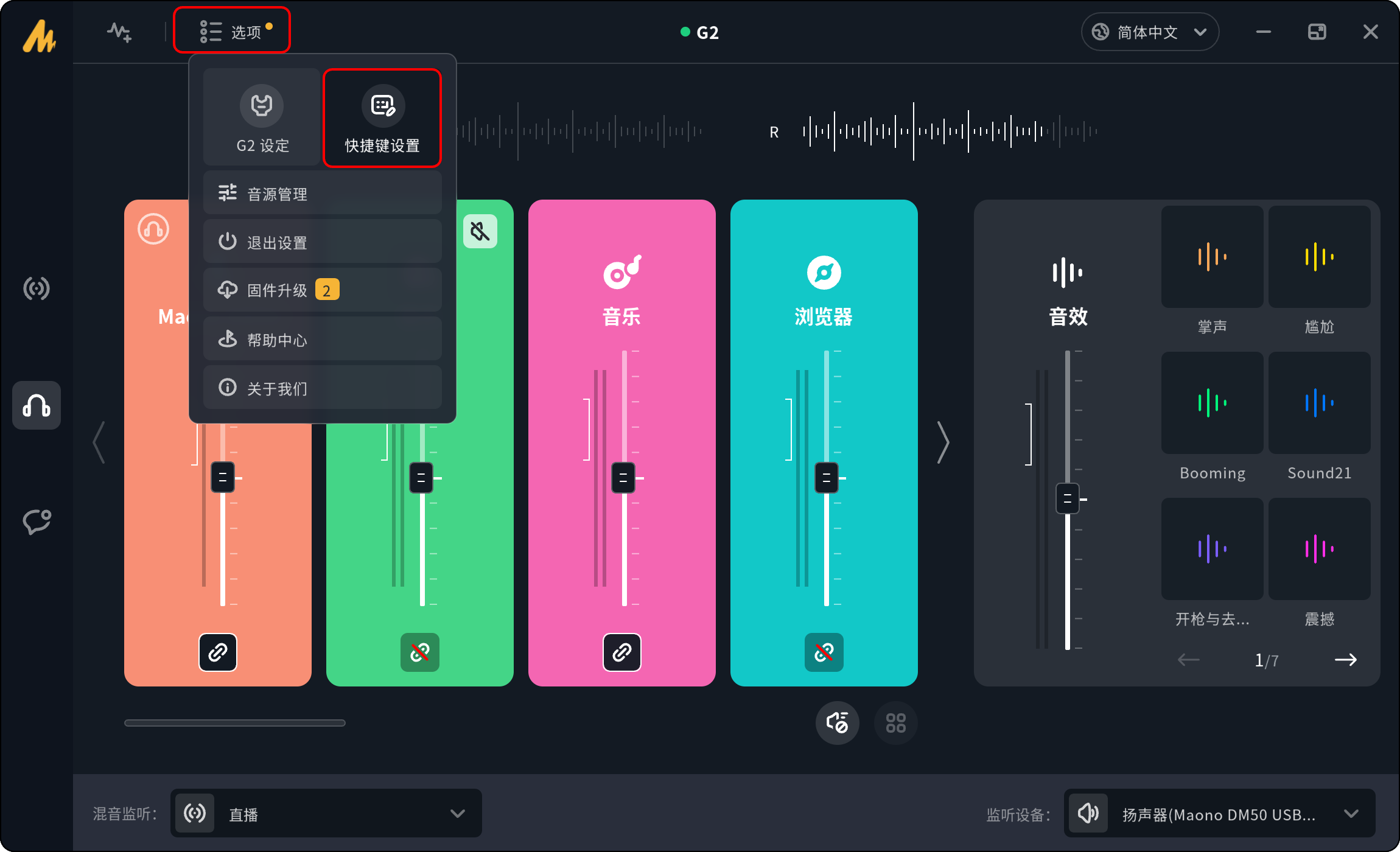This screenshot has width=1400, height=852.
Task: Toggle link on the 音乐 channel
Action: point(621,652)
